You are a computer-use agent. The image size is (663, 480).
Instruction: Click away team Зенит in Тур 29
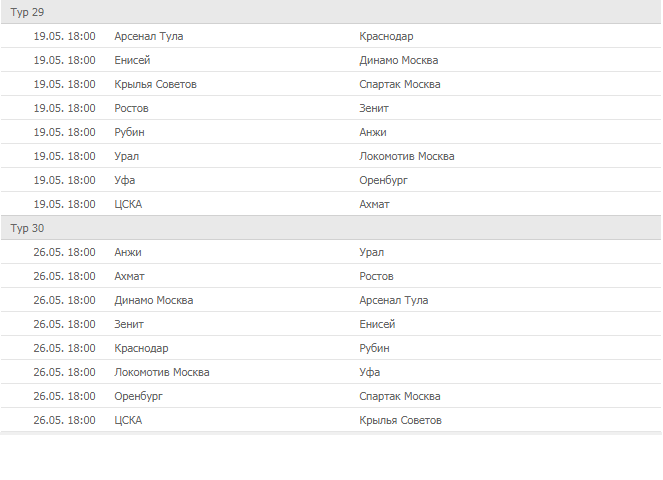coord(374,108)
